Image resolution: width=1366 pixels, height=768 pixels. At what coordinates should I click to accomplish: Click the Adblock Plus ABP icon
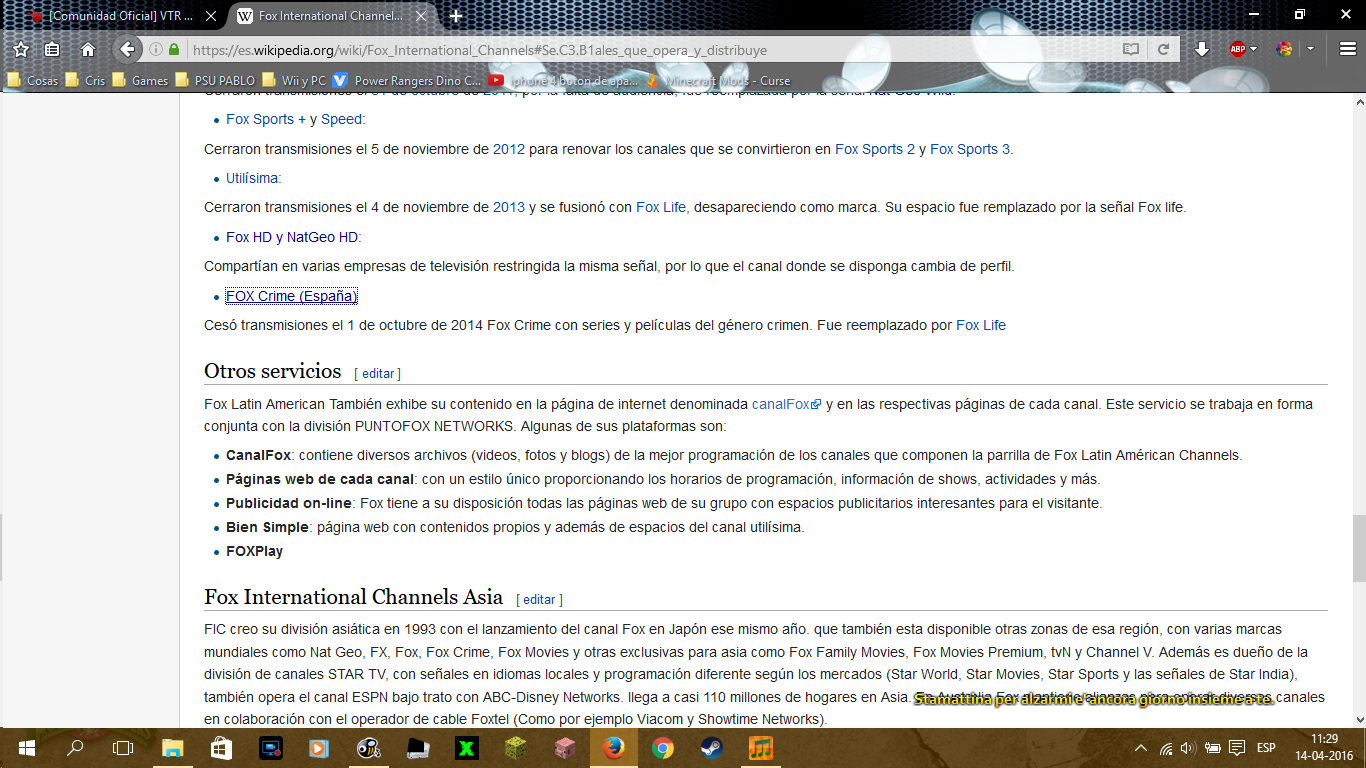[x=1237, y=49]
